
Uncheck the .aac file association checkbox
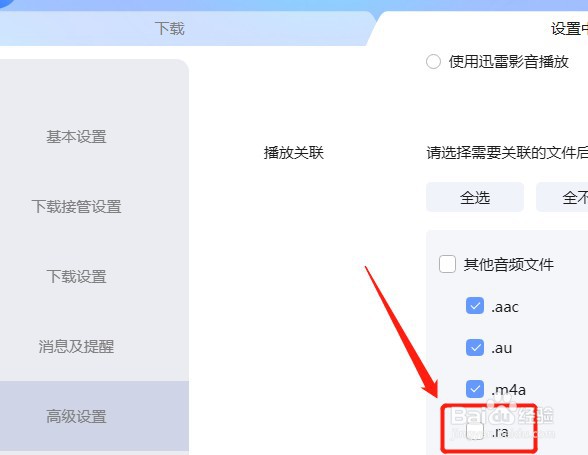click(x=475, y=306)
